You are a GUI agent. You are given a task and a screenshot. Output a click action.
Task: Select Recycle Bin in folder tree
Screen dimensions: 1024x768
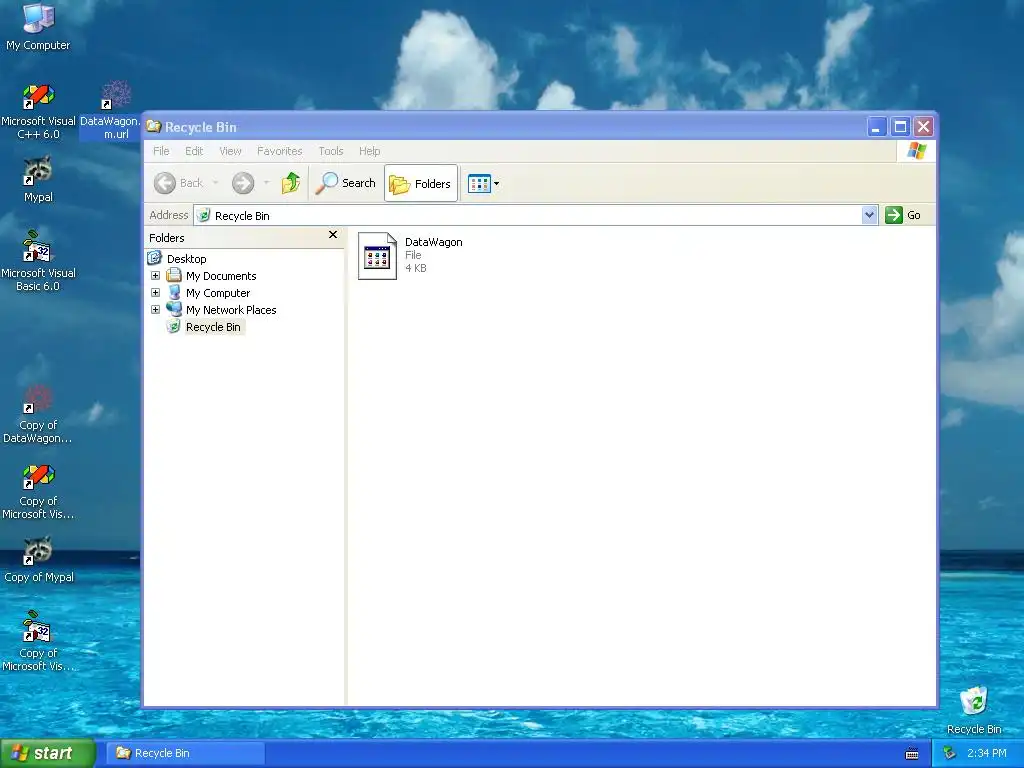coord(213,327)
